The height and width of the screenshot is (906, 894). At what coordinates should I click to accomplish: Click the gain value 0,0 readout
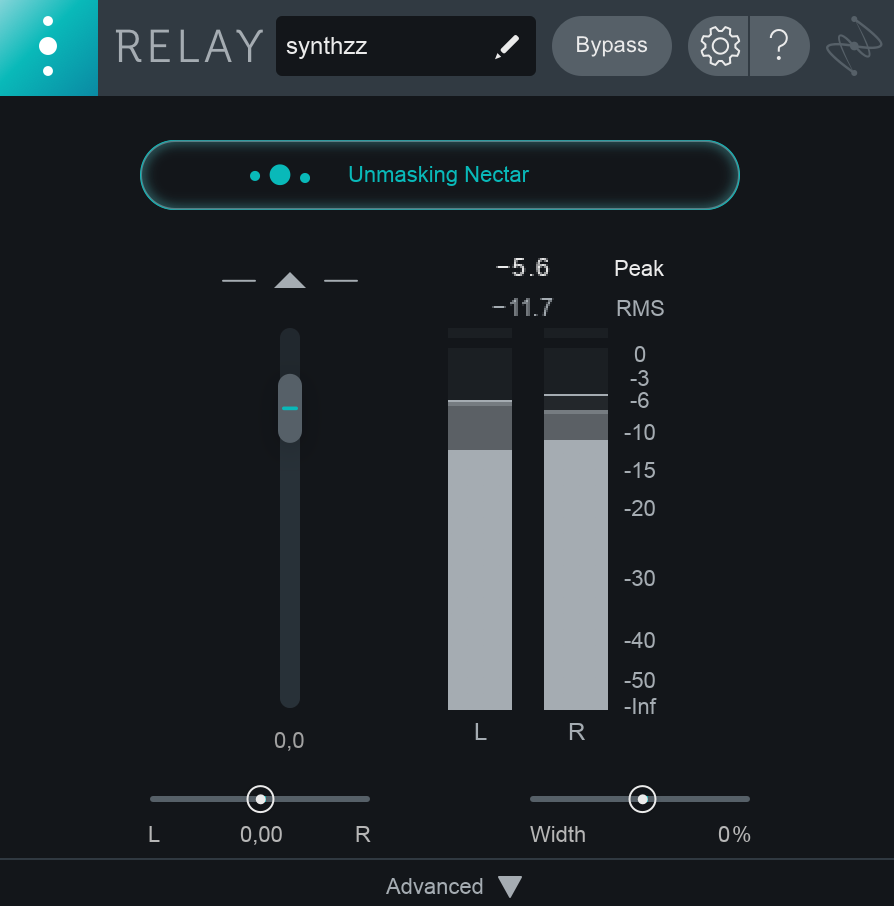tap(289, 740)
